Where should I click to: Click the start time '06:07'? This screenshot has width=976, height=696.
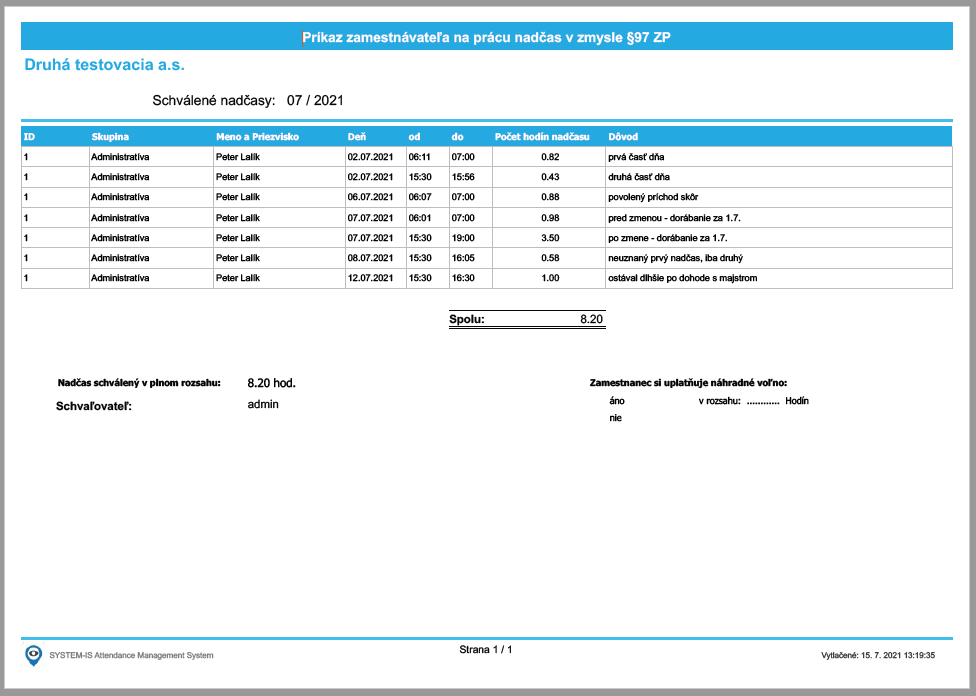coord(420,197)
